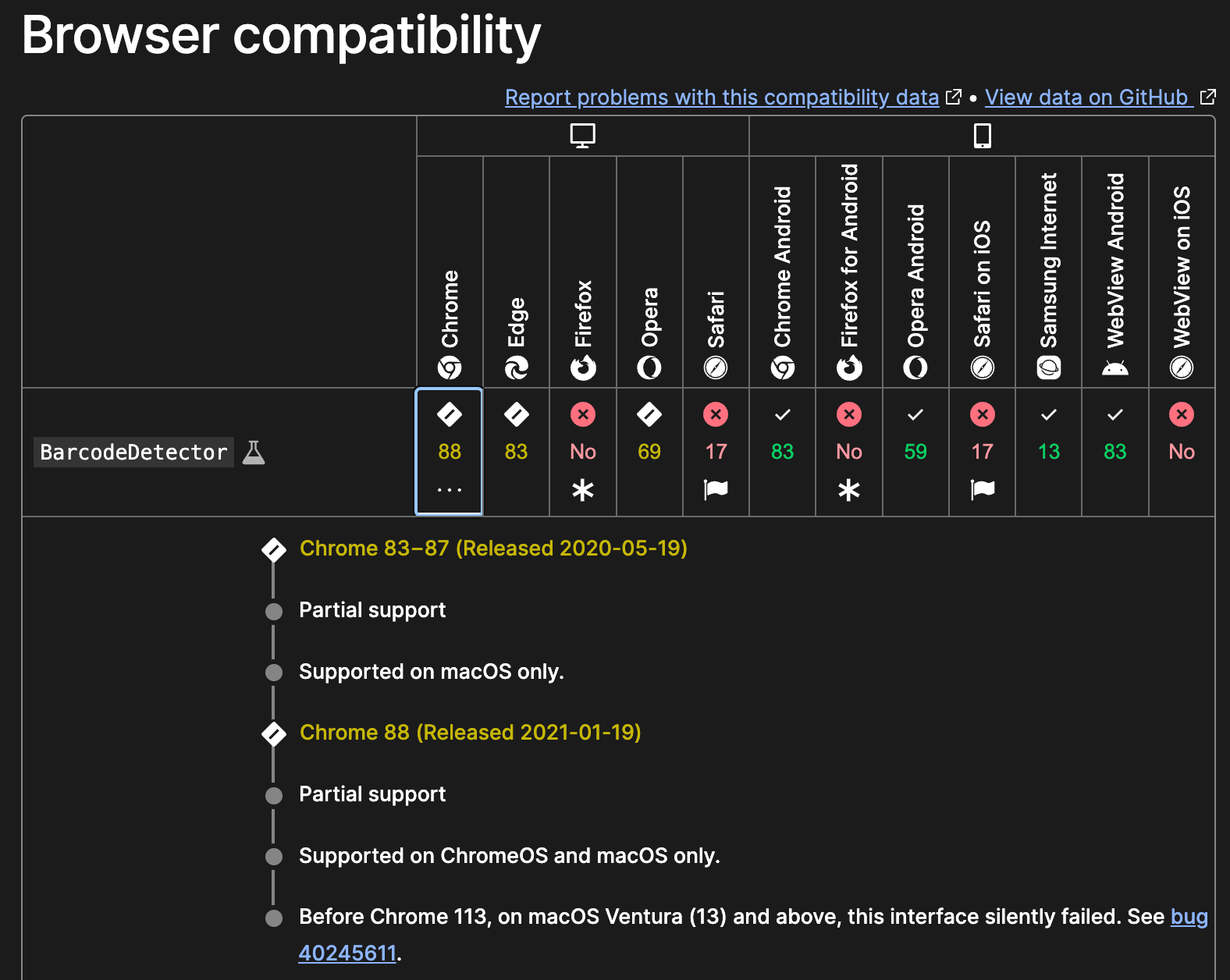The width and height of the screenshot is (1230, 980).
Task: Click the Firefox browser logo in header
Action: (583, 367)
